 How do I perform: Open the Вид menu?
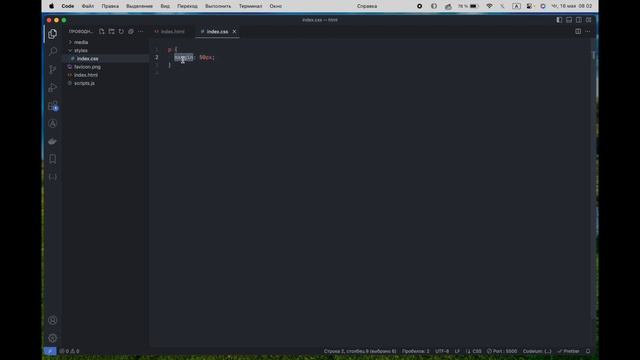tap(165, 6)
